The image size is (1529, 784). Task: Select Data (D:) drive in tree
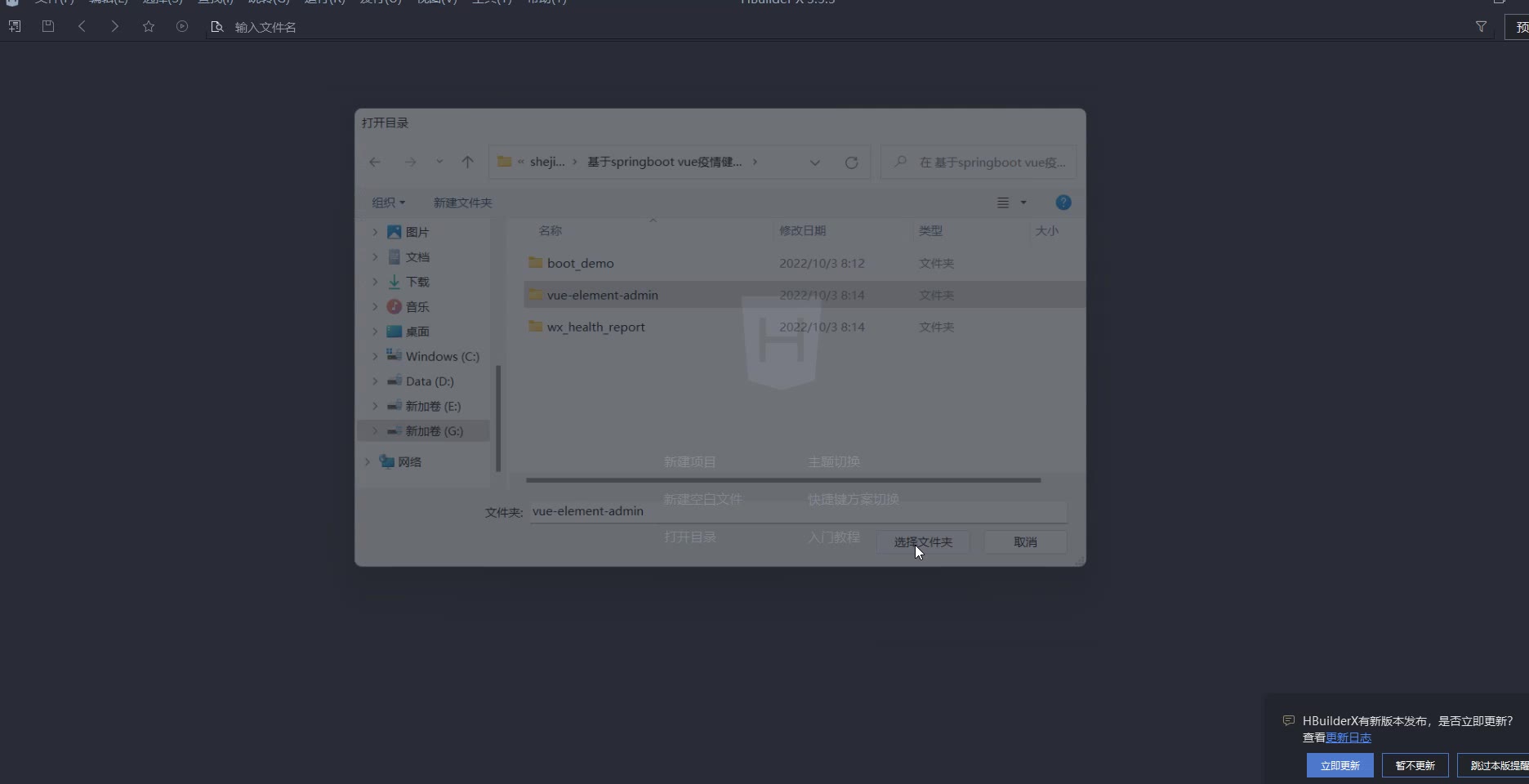click(x=430, y=381)
